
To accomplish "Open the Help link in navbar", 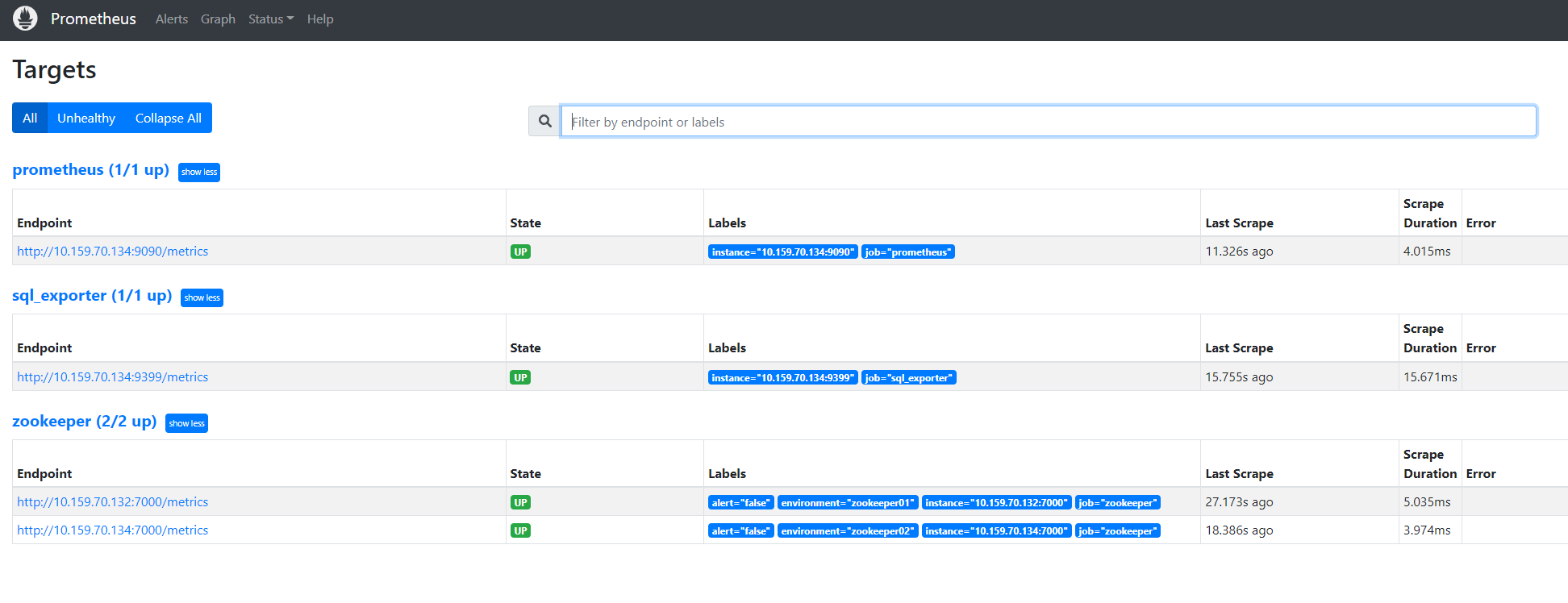I will click(319, 19).
